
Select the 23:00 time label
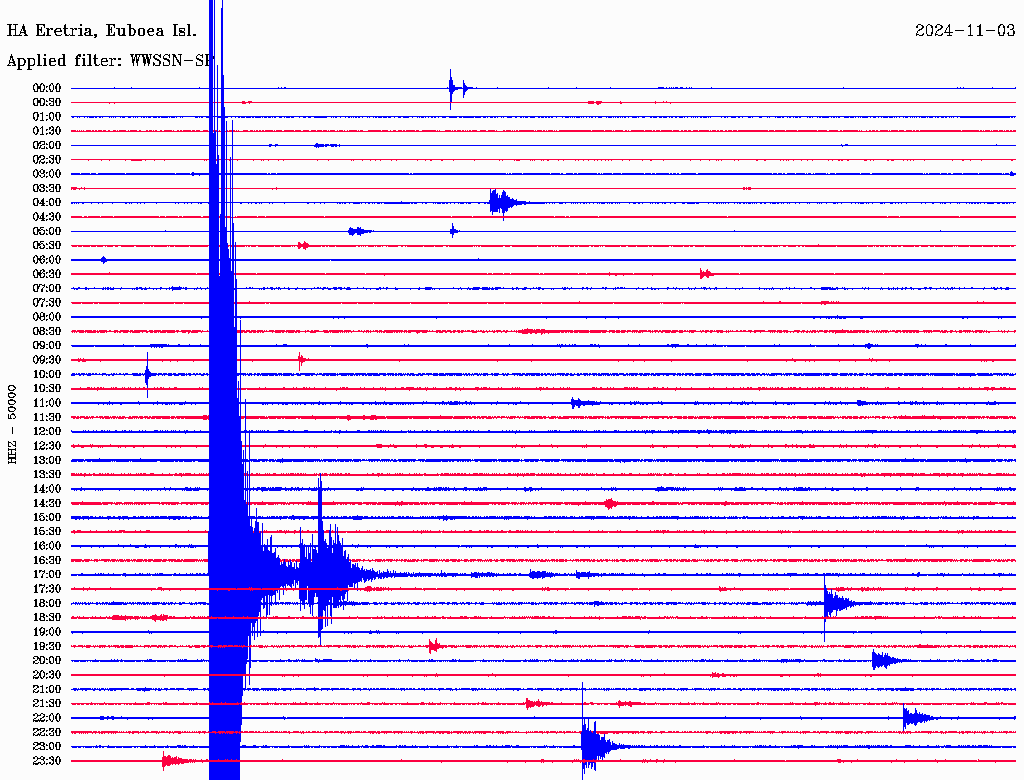pyautogui.click(x=47, y=747)
